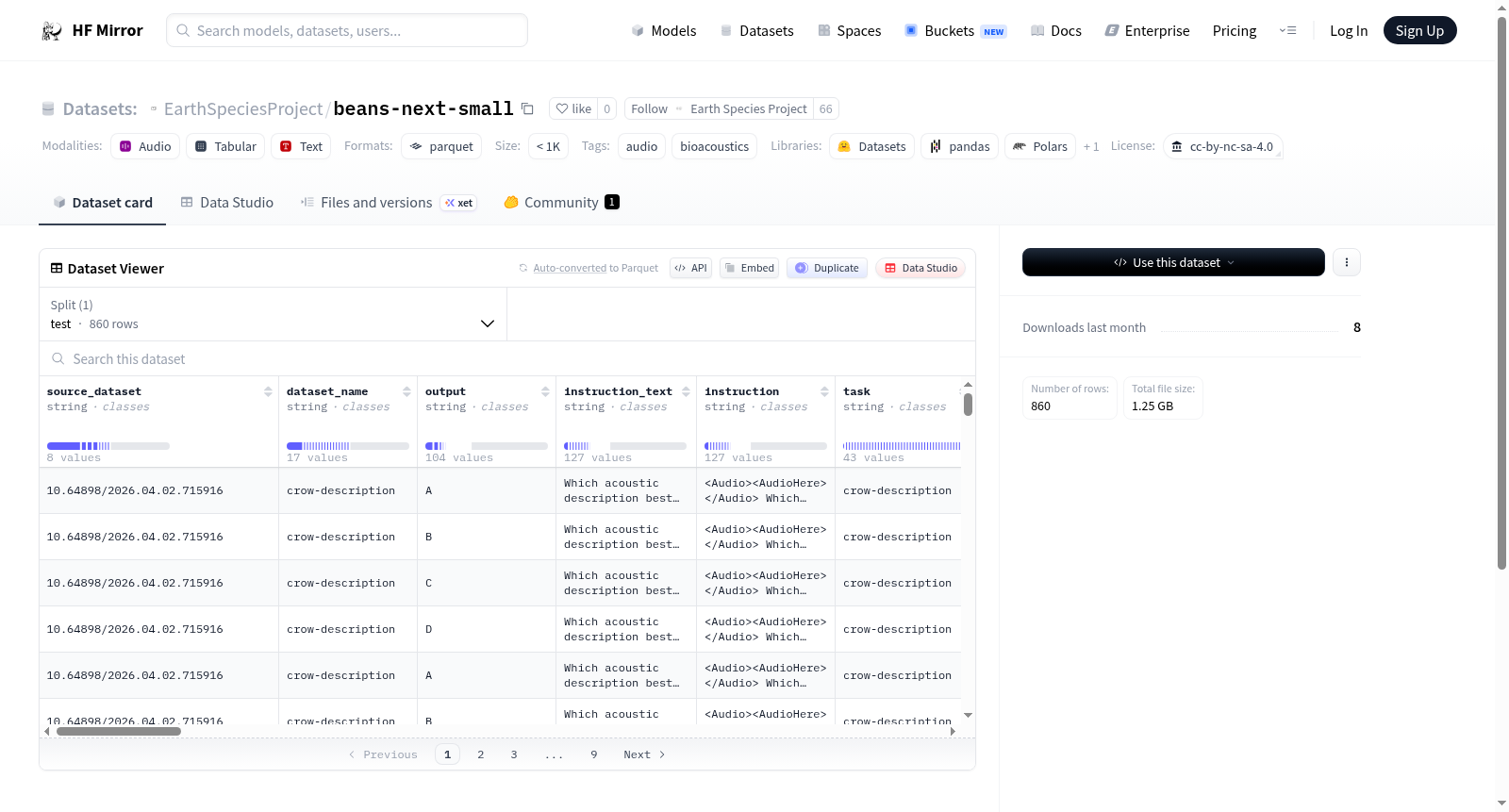Sort the output column
This screenshot has width=1509, height=812.
(x=545, y=391)
